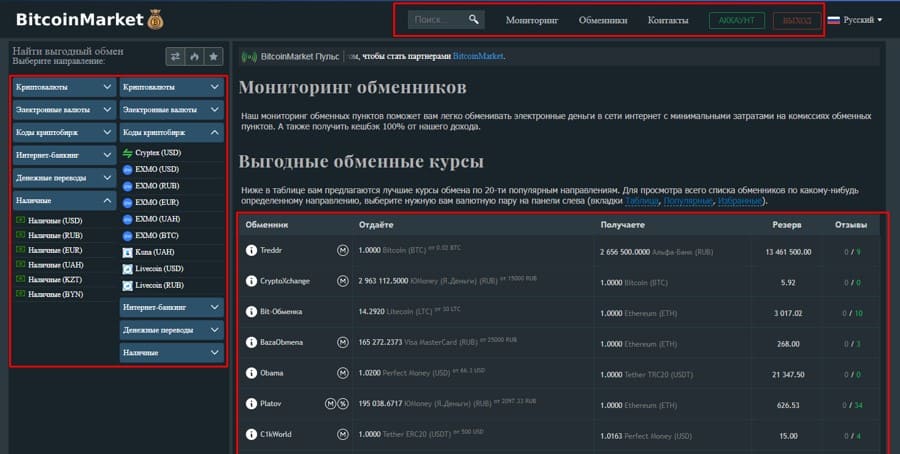Collapse left column Наличные section

(x=64, y=200)
